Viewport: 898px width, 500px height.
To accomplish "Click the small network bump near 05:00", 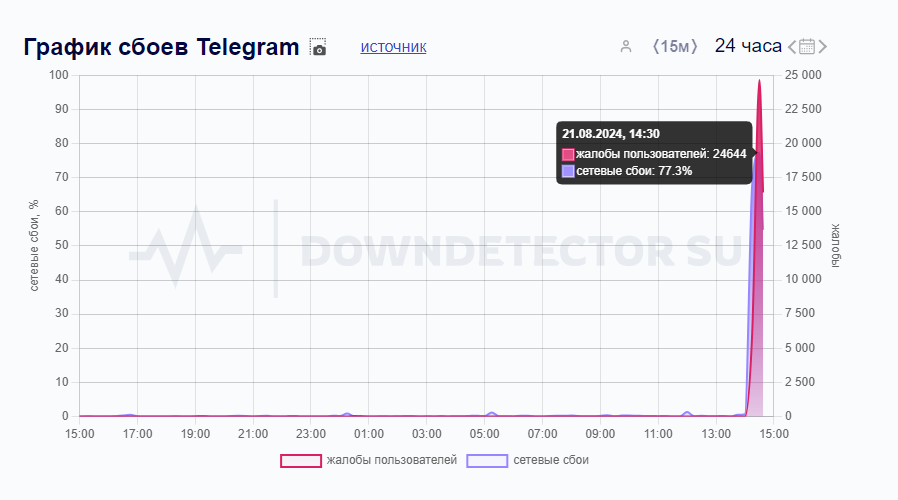I will coord(491,414).
